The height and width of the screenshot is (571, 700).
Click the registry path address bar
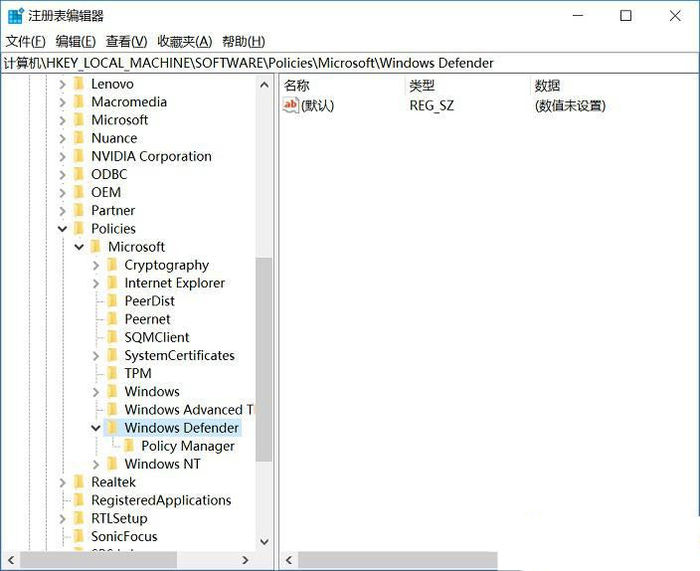350,63
